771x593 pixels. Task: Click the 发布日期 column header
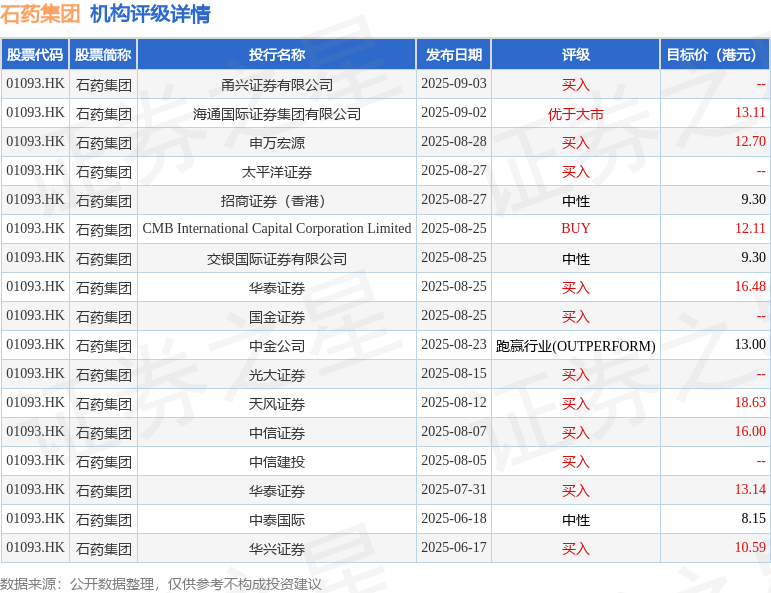454,54
